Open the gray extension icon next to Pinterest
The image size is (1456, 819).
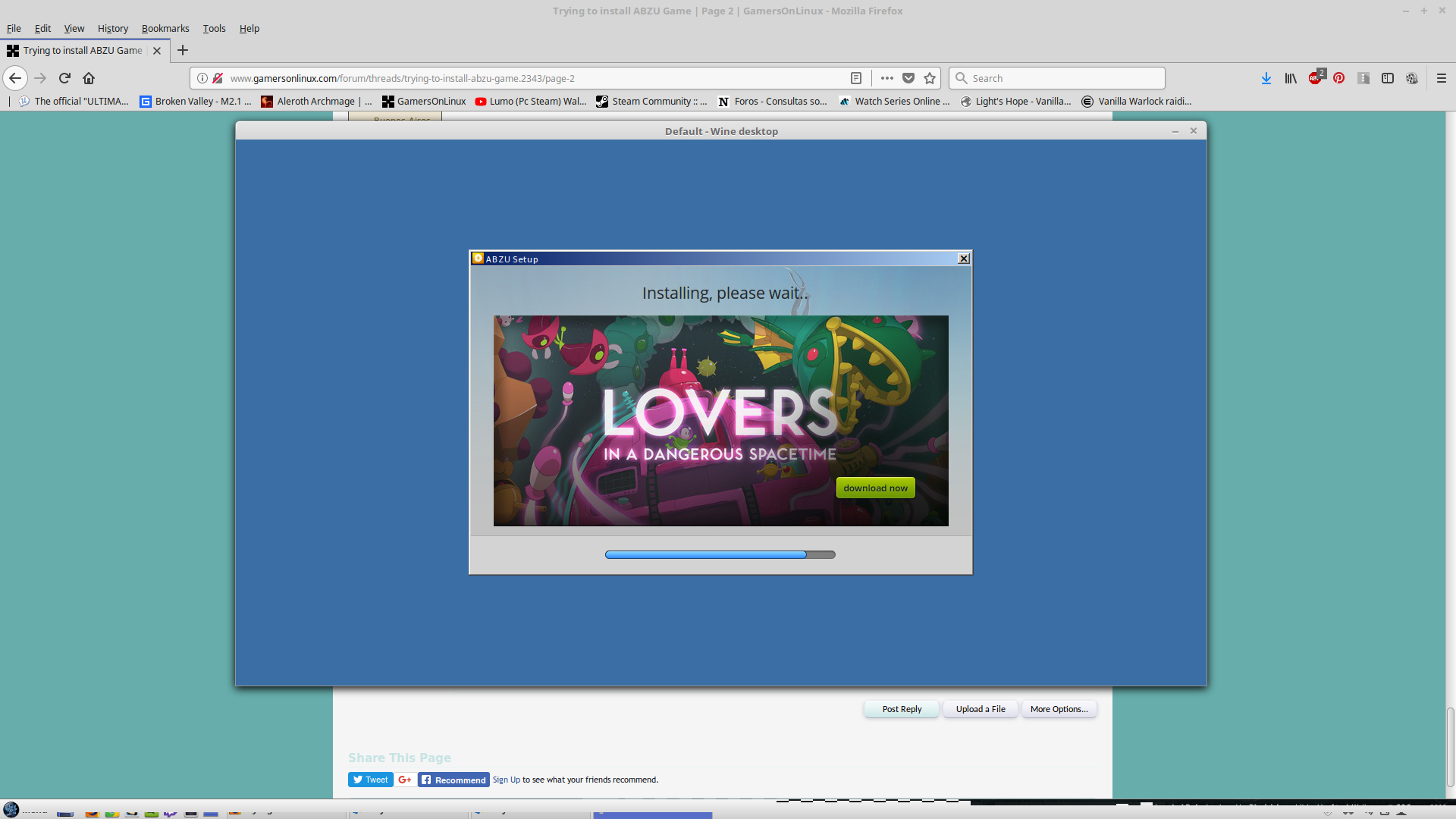(x=1363, y=78)
